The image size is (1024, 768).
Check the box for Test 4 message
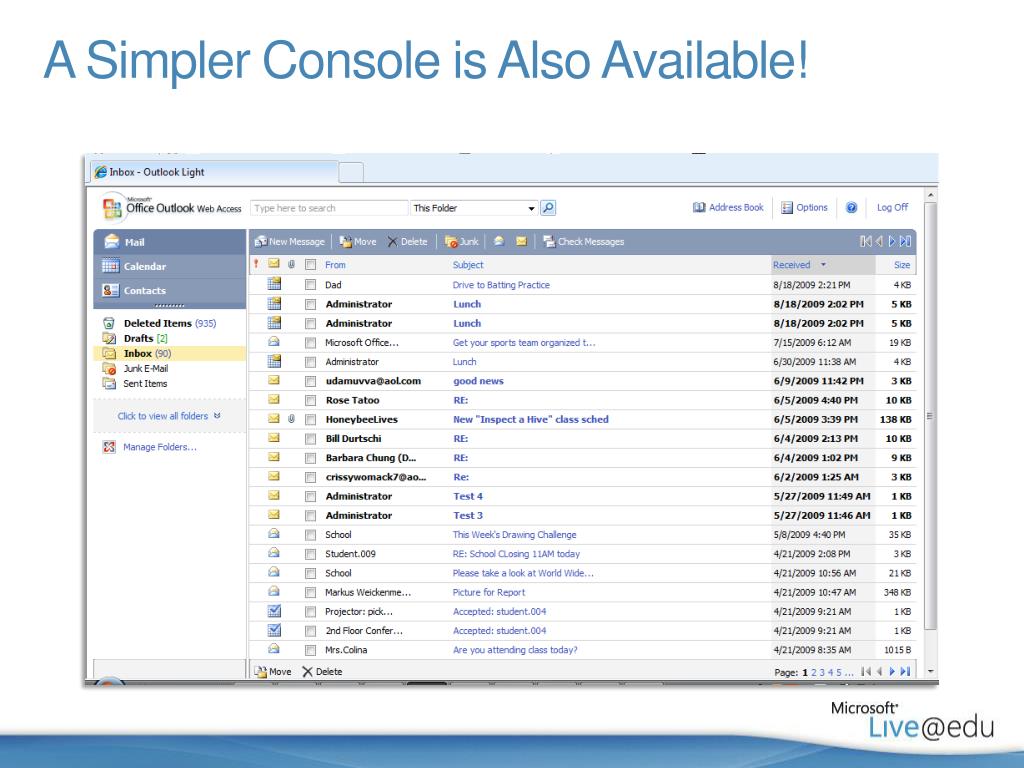[310, 496]
